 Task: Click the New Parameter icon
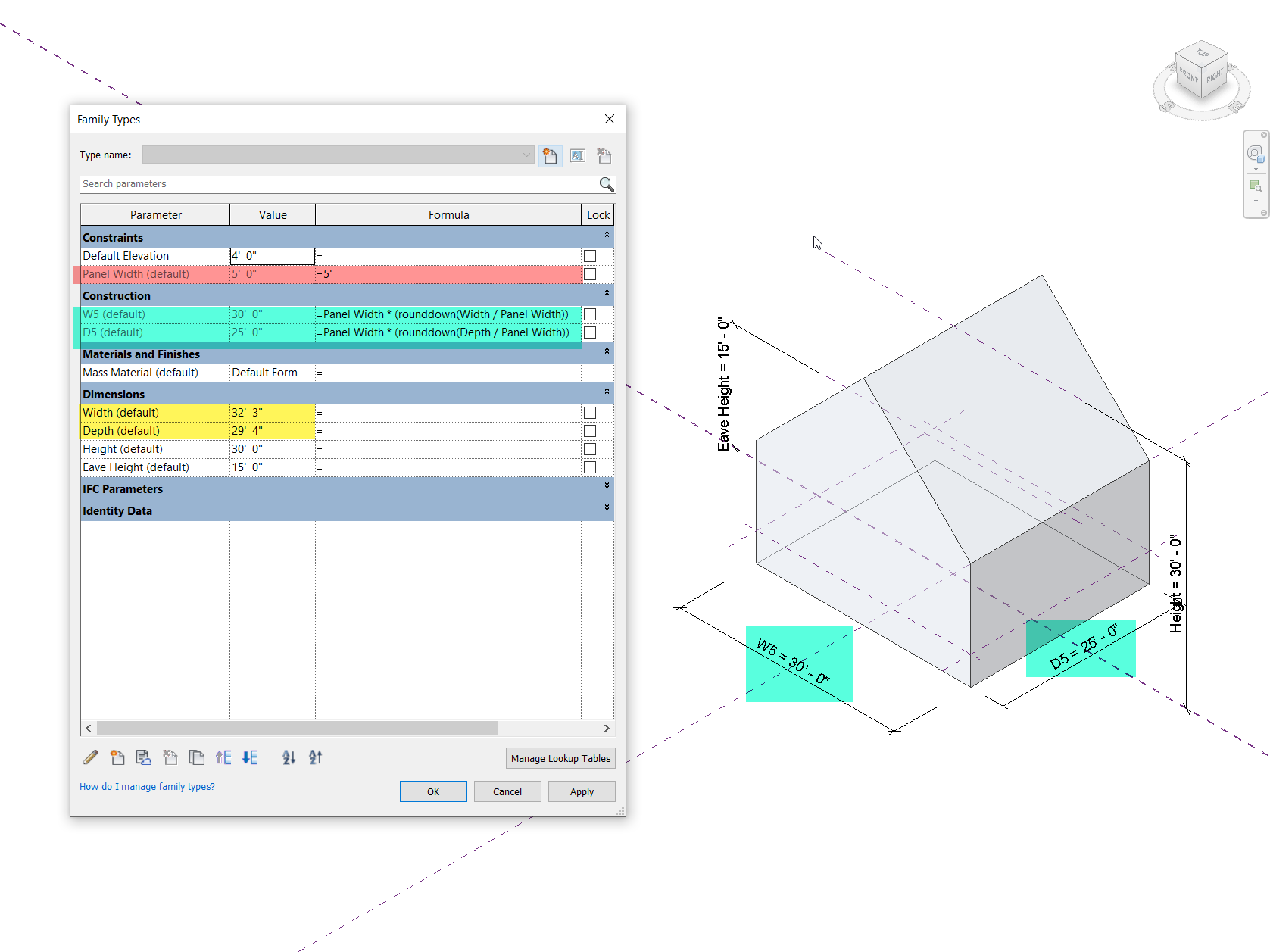tap(117, 757)
